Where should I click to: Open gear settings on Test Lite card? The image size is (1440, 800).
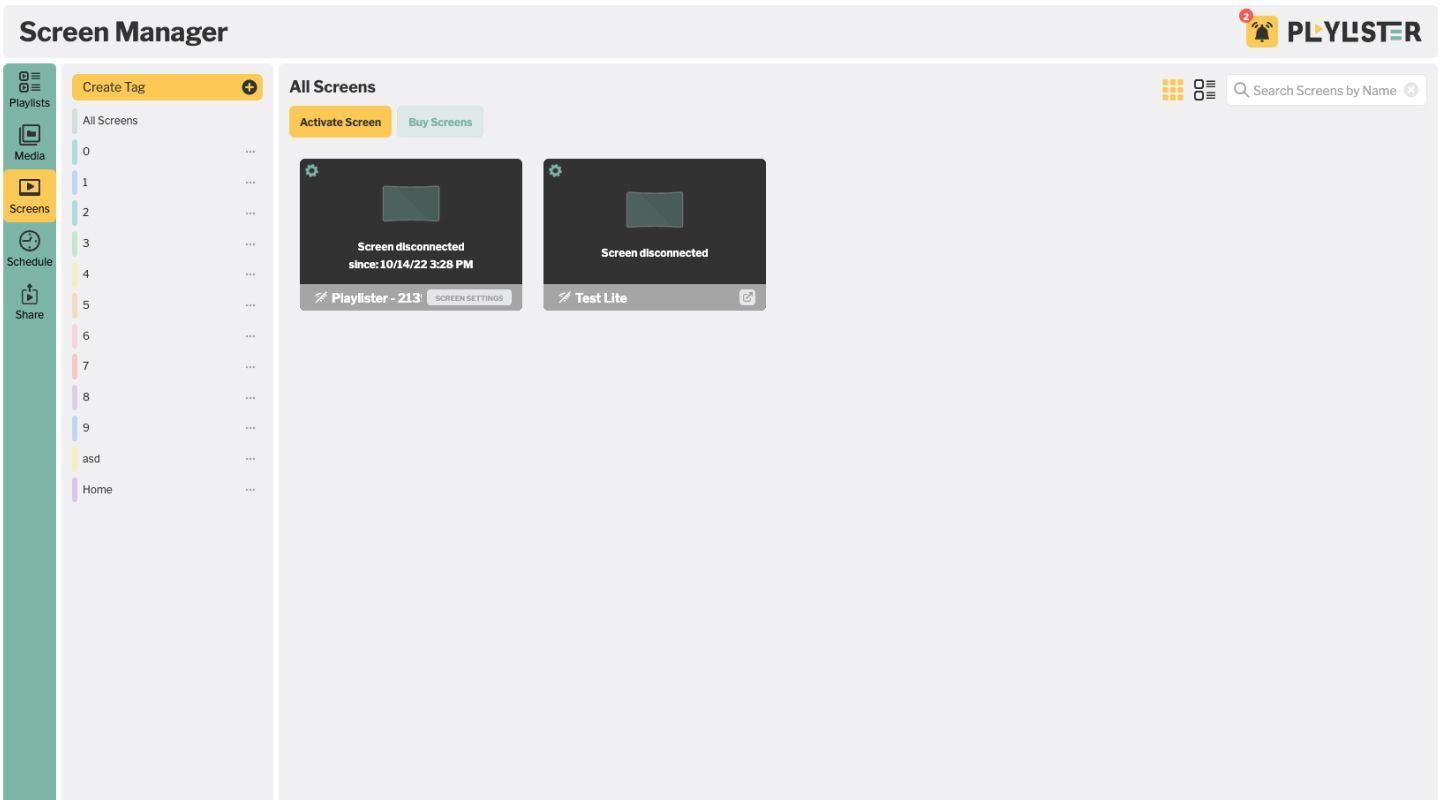556,171
